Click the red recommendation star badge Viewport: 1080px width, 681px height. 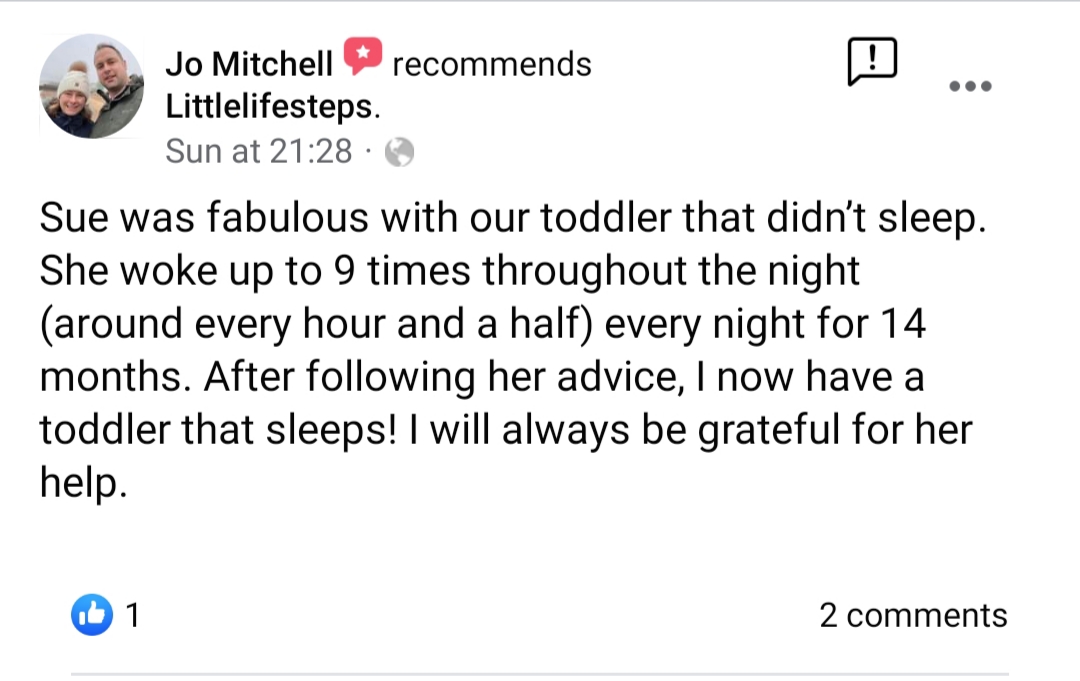point(363,58)
